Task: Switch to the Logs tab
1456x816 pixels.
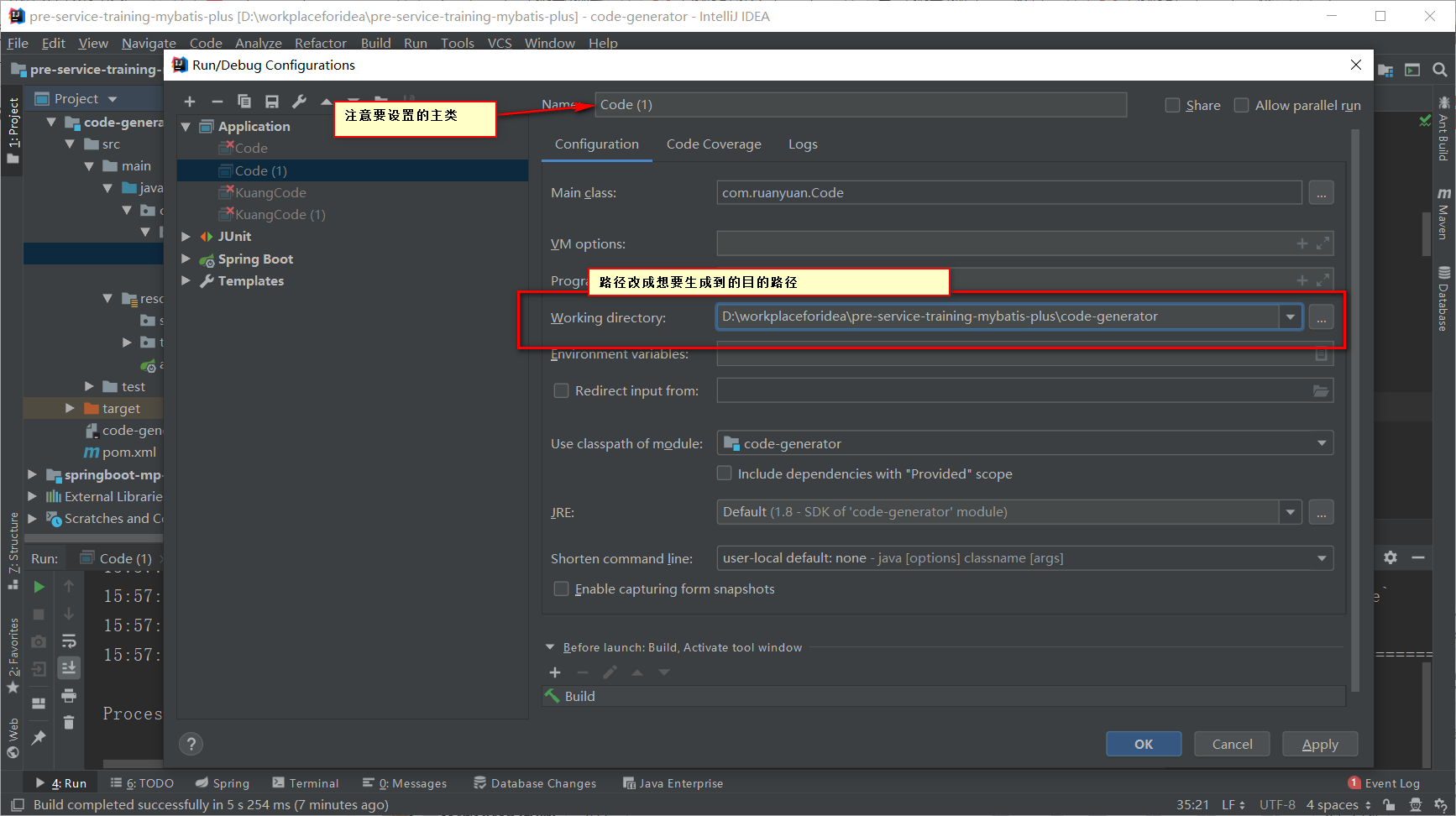Action: [x=803, y=144]
